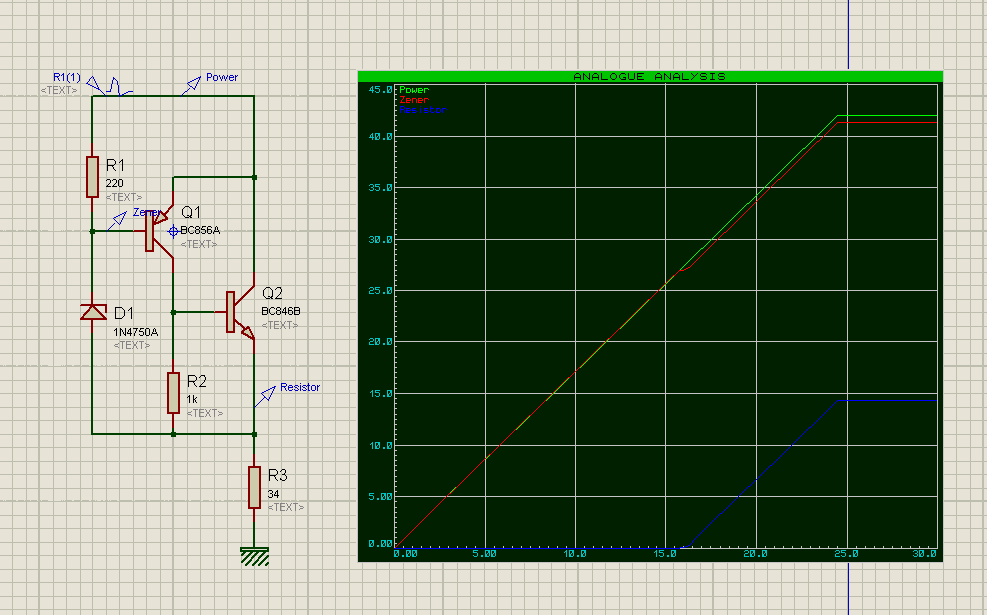Select the D1 1N4750A zener diode
The width and height of the screenshot is (987, 615).
(93, 312)
